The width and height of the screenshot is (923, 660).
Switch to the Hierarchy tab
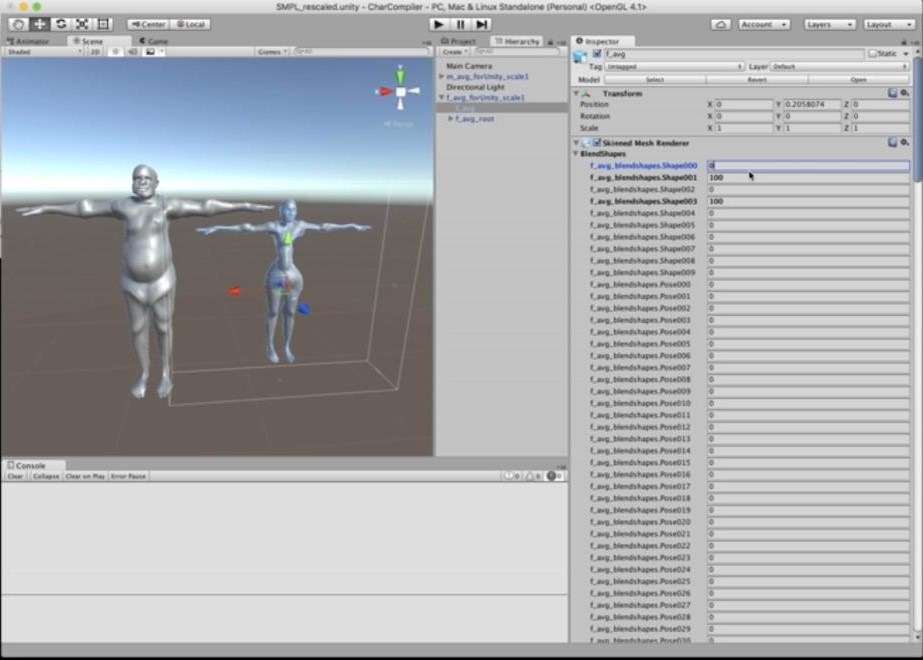517,41
